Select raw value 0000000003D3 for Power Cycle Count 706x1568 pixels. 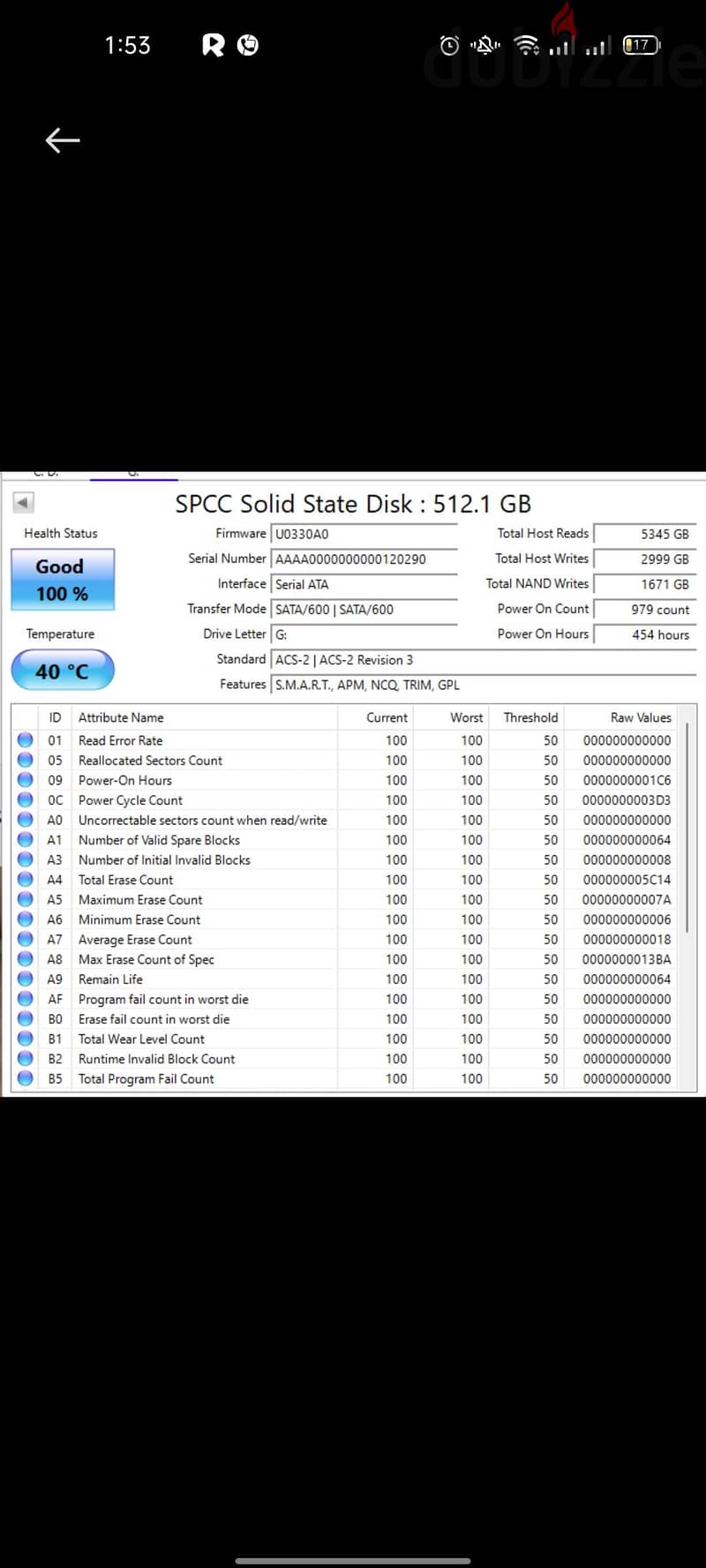(x=627, y=800)
